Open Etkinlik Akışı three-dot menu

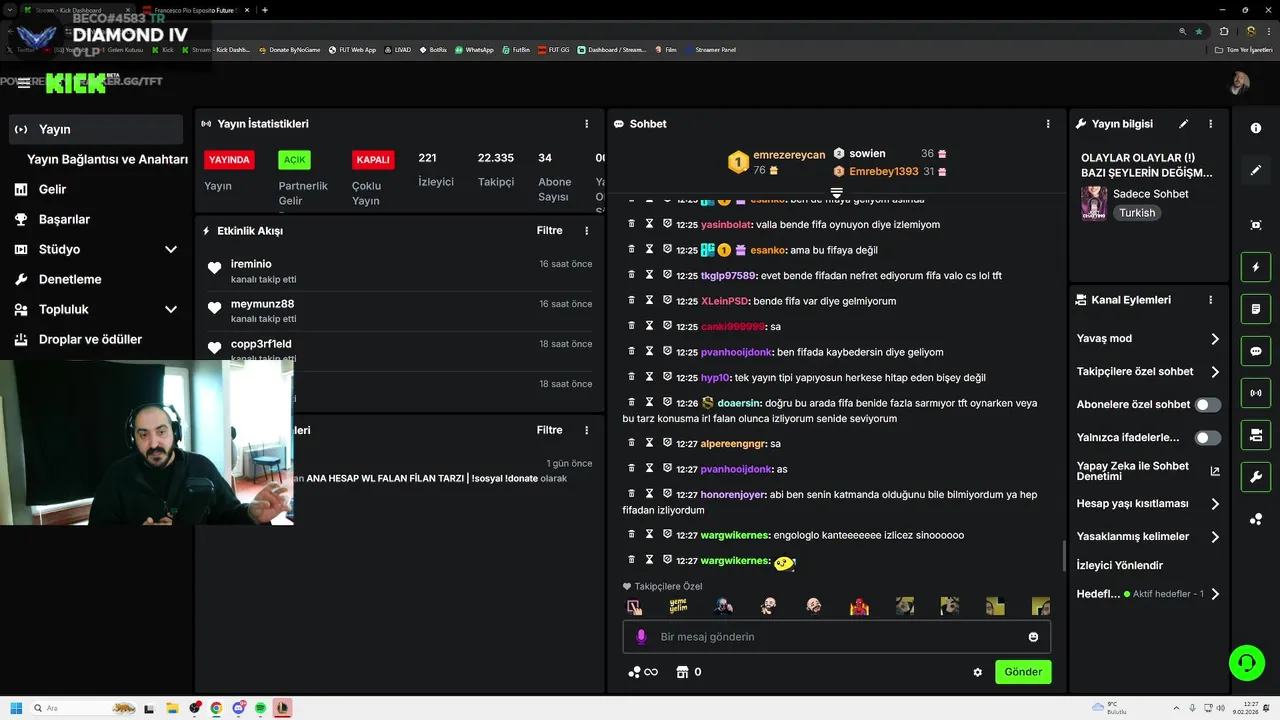pos(587,230)
